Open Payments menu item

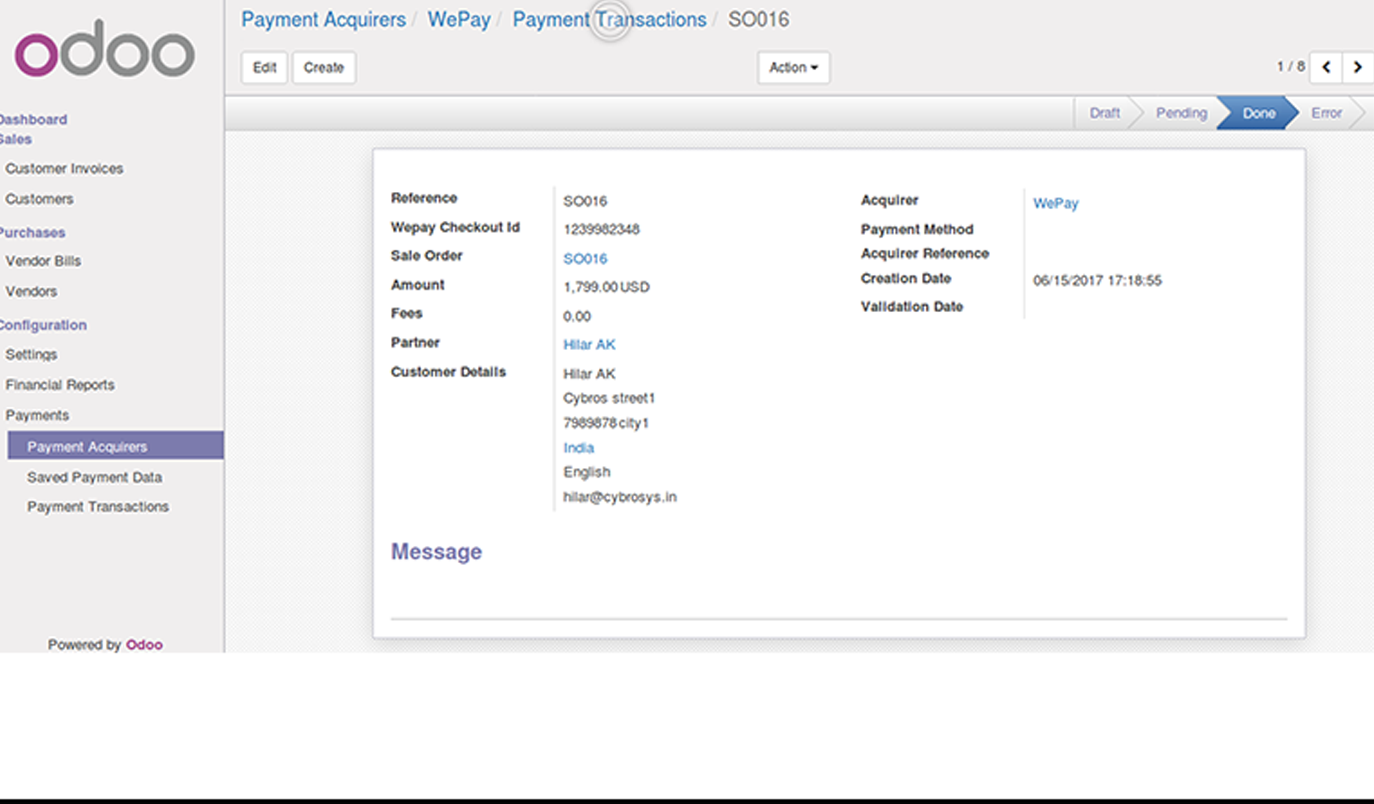click(37, 414)
